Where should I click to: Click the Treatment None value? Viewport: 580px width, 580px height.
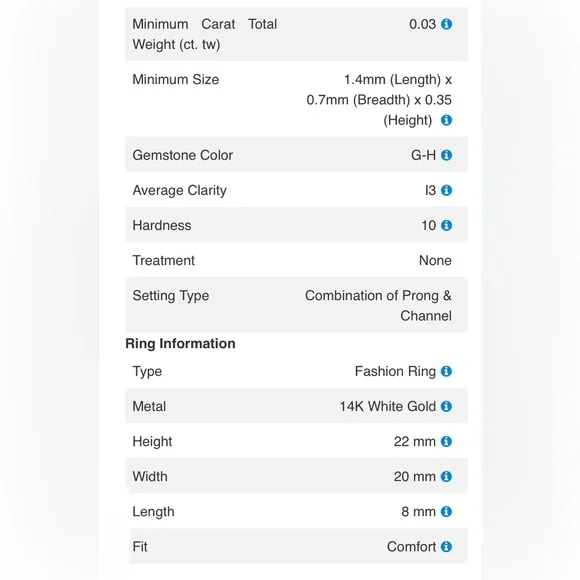435,260
